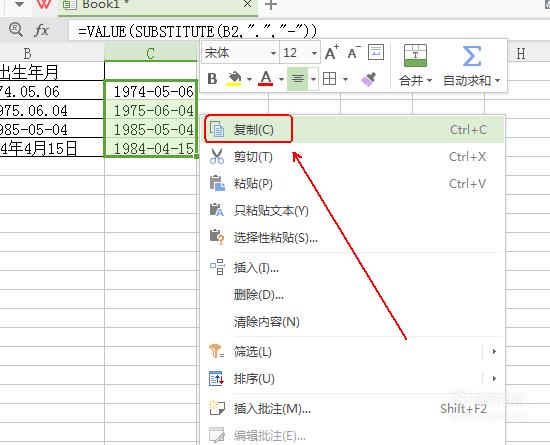Click the Copy menu item's icon
Viewport: 550px width, 445px height.
pos(217,129)
